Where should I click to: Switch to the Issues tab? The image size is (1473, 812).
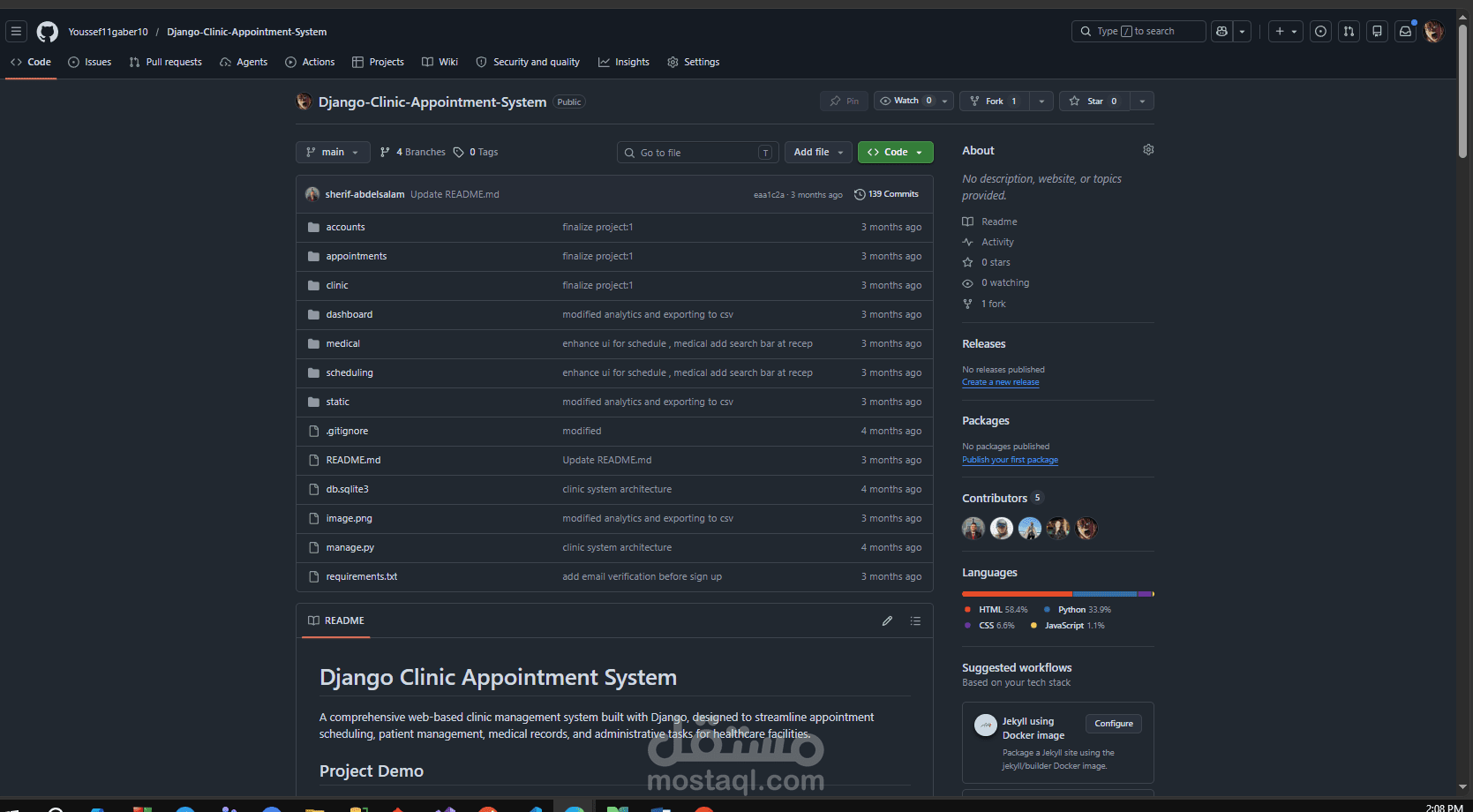pos(90,62)
